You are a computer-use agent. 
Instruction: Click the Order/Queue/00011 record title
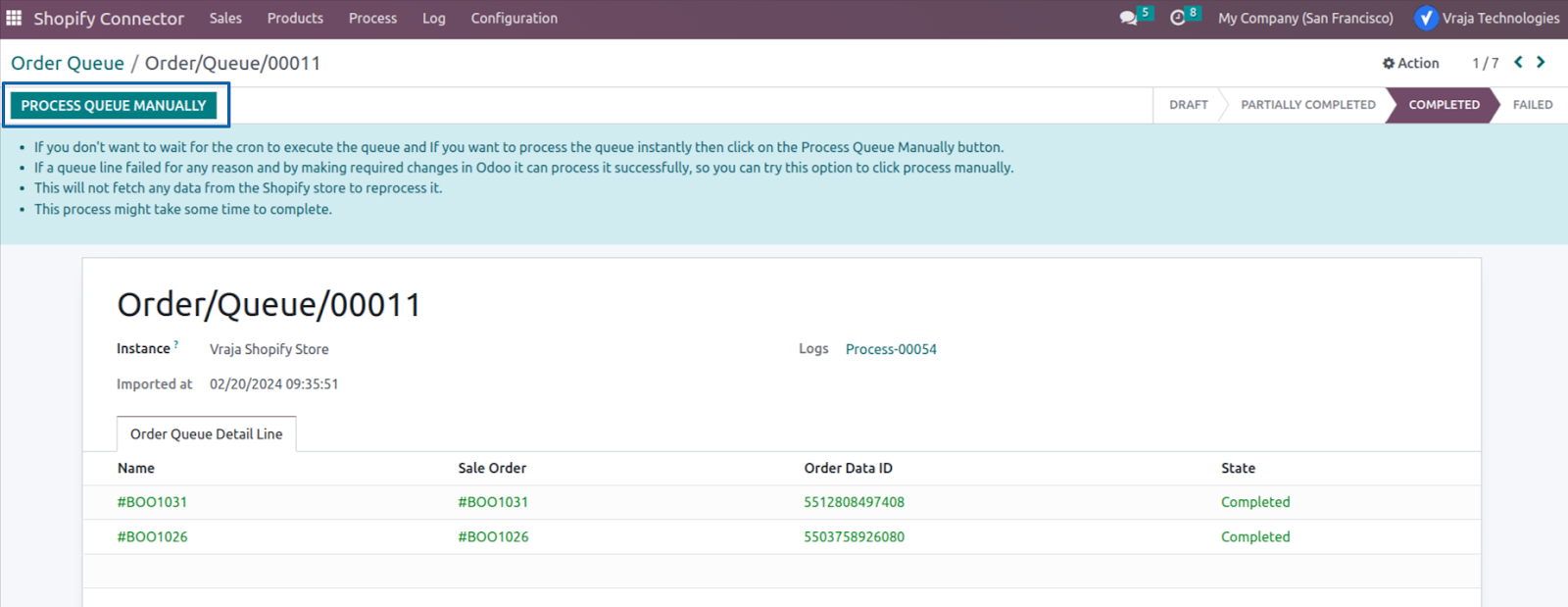tap(269, 305)
